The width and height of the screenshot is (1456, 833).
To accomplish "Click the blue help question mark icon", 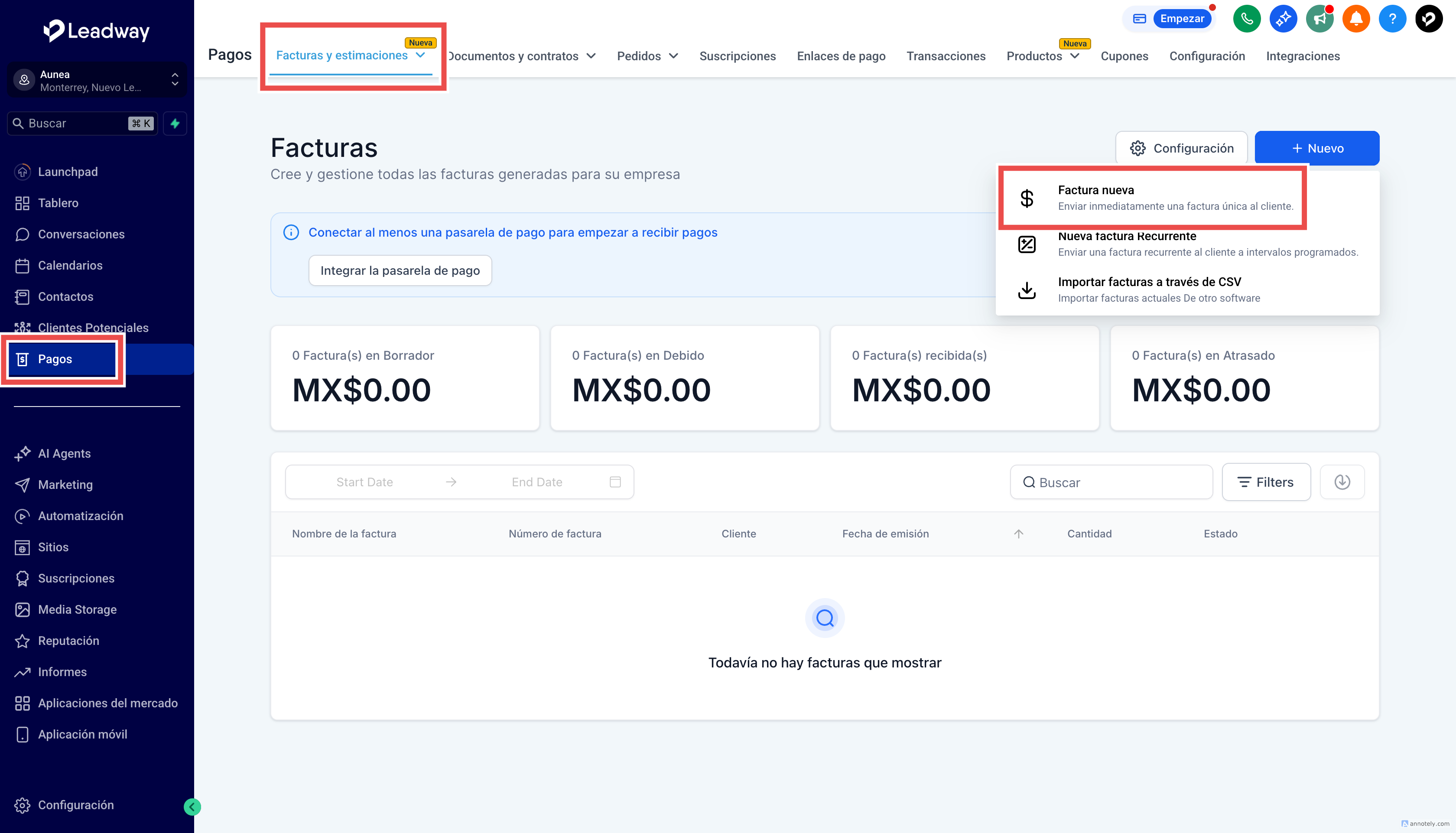I will point(1392,19).
